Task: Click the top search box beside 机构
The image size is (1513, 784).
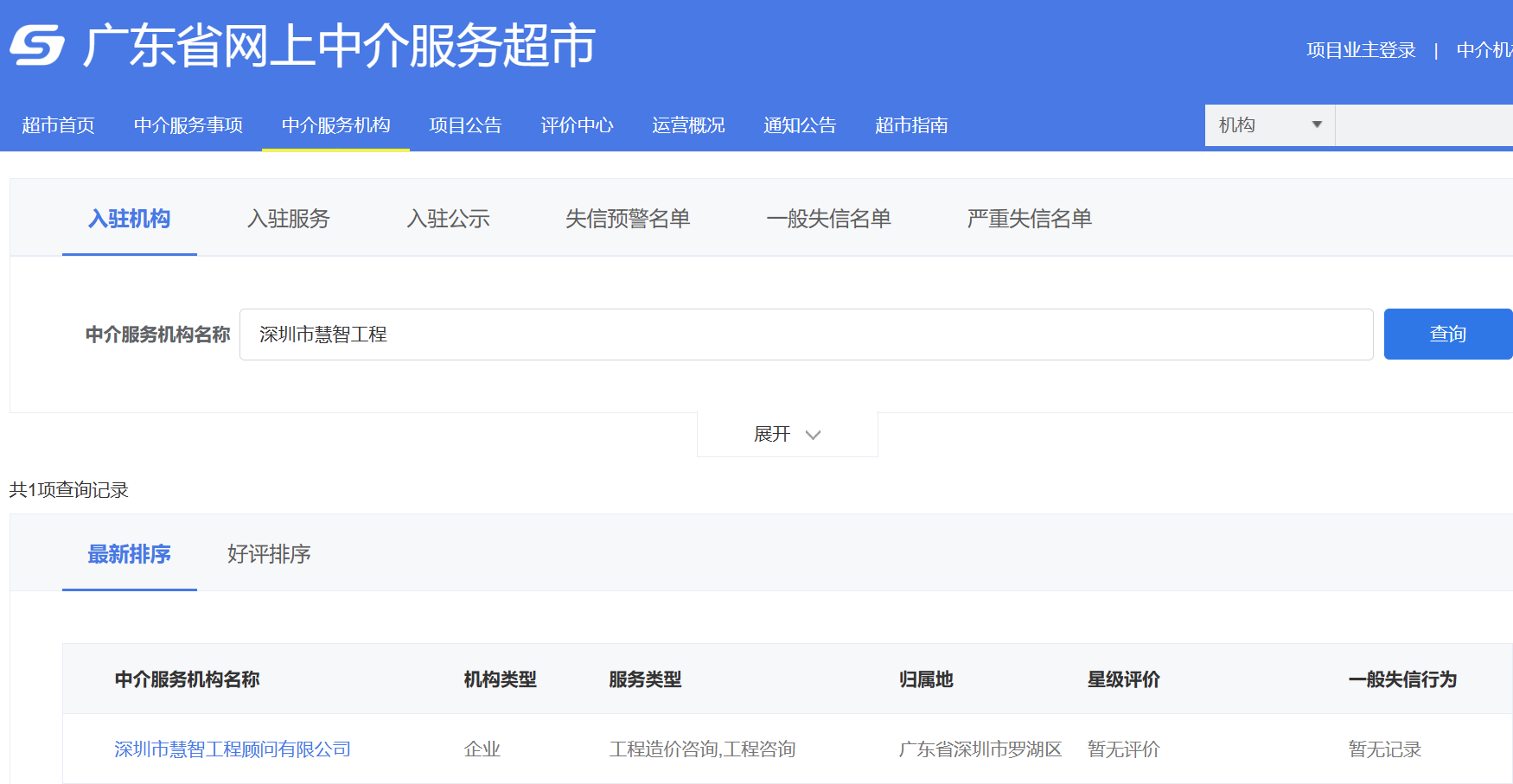Action: (x=1424, y=125)
